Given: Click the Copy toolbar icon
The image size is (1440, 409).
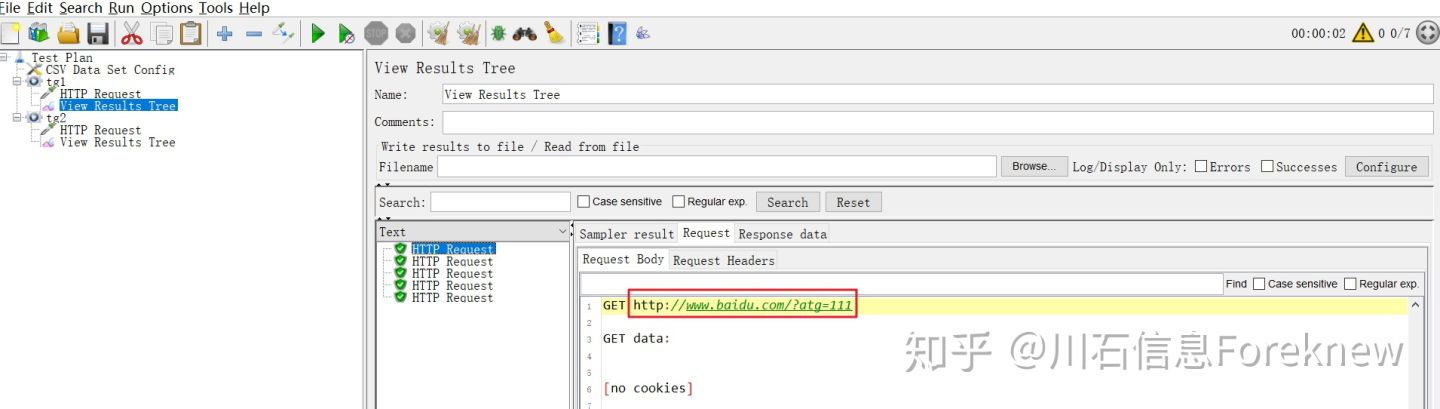Looking at the screenshot, I should [161, 34].
